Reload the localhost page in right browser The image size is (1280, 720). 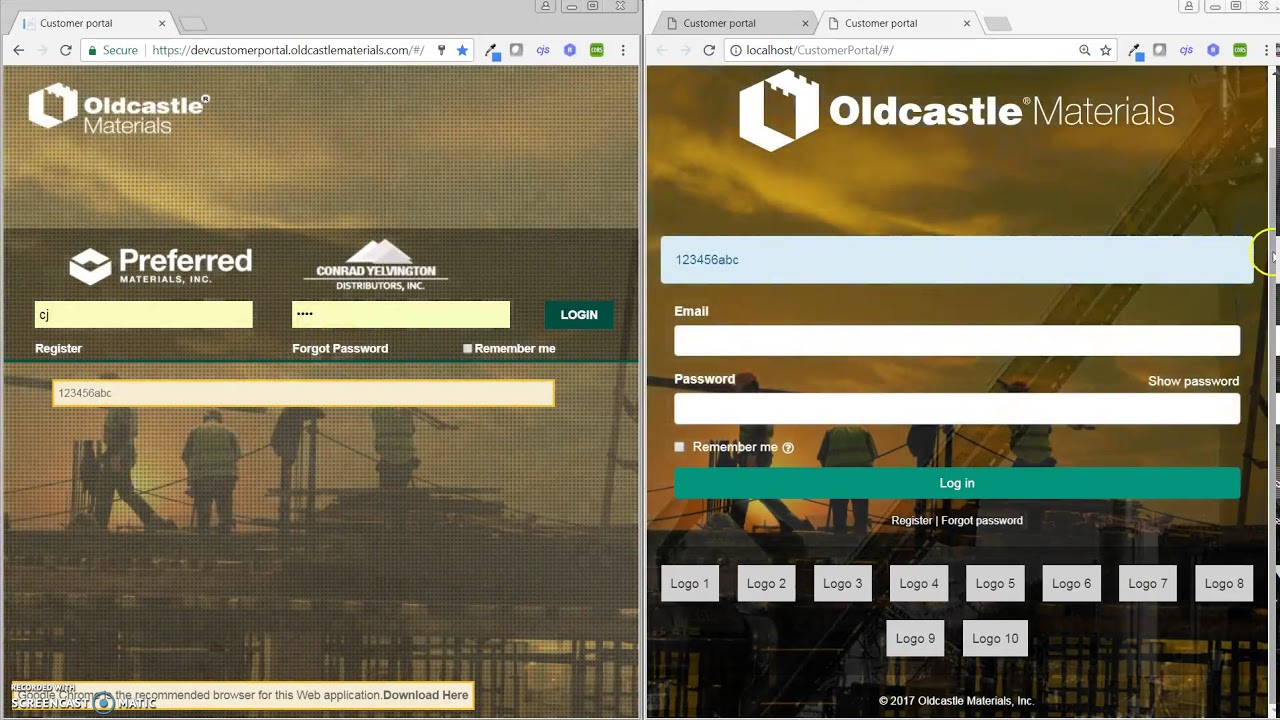point(709,50)
